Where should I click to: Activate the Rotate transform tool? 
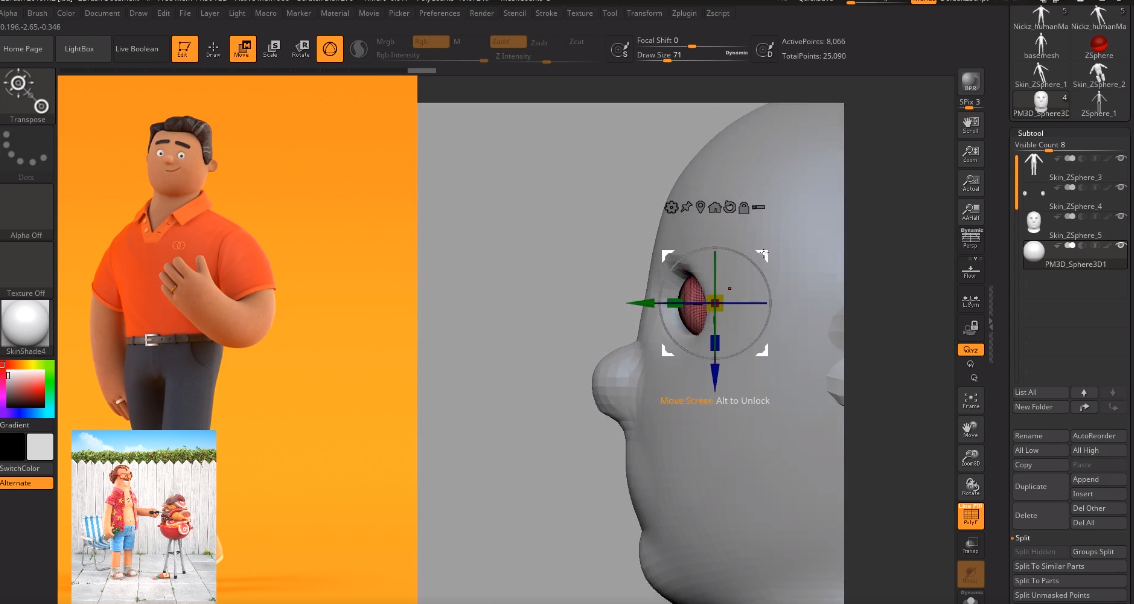(x=300, y=49)
